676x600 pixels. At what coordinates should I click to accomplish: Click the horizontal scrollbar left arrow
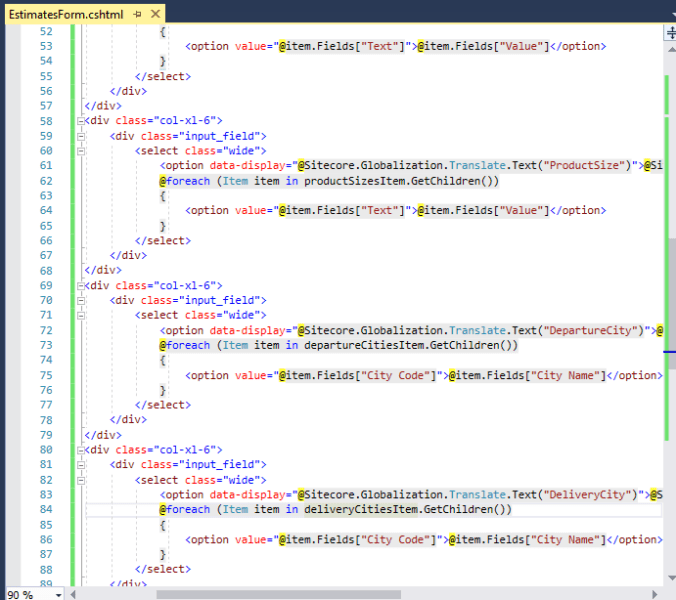click(x=76, y=593)
